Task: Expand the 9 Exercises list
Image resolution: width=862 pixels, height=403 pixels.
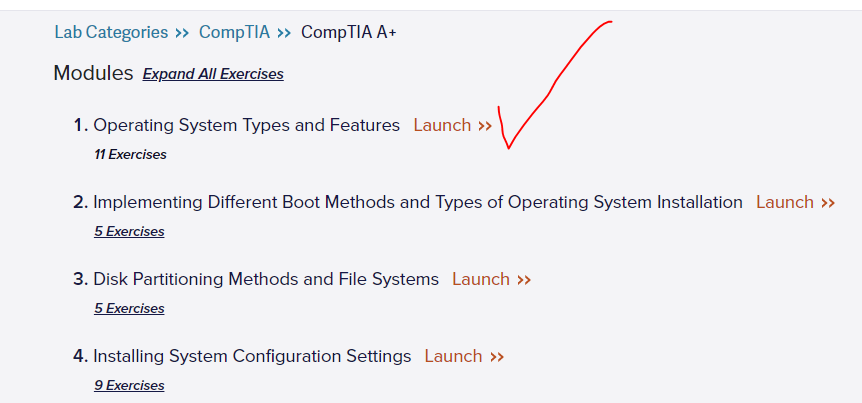Action: click(129, 386)
